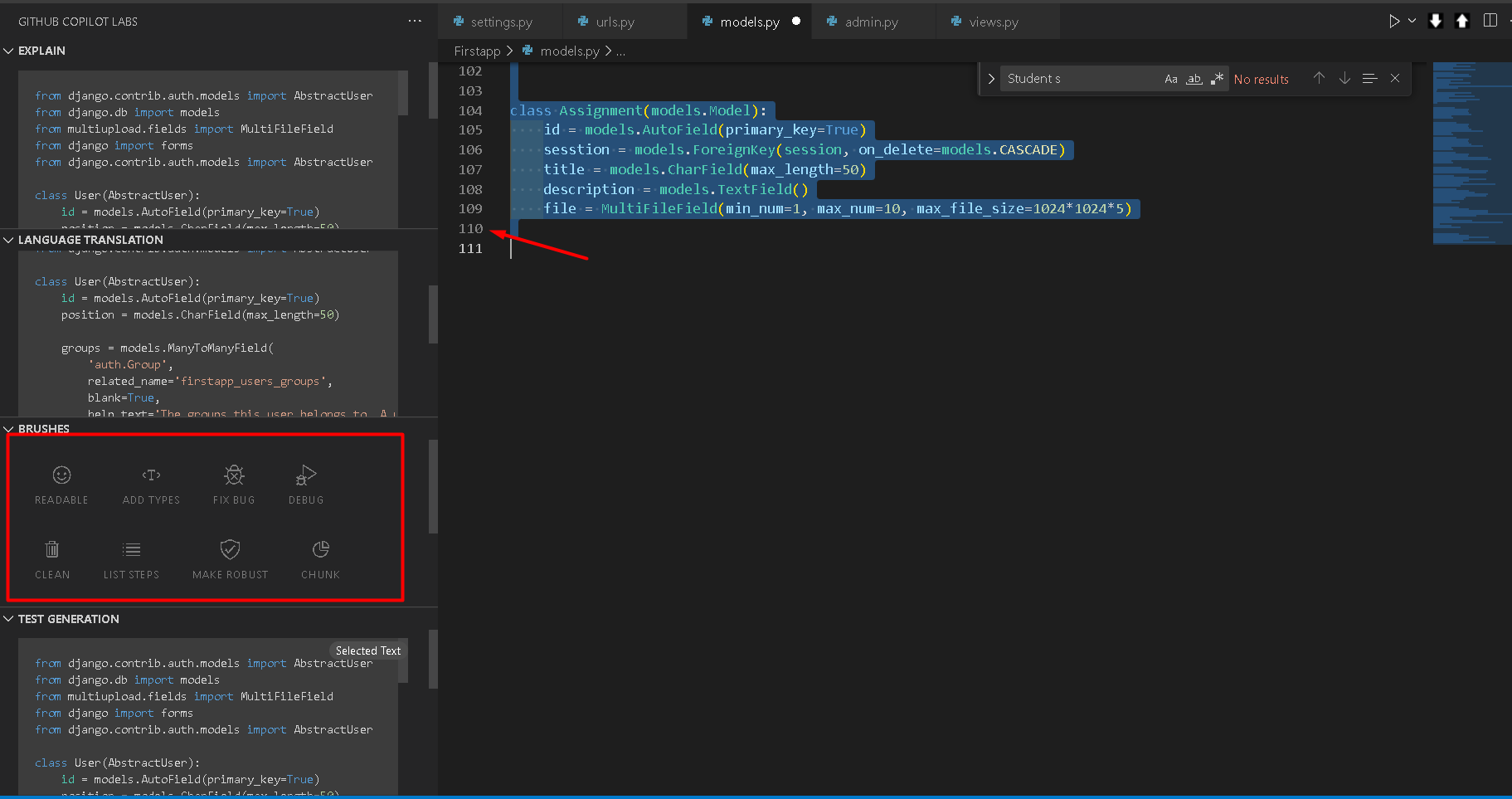This screenshot has height=799, width=1512.
Task: Click line number 110 in the gutter
Action: pos(470,228)
